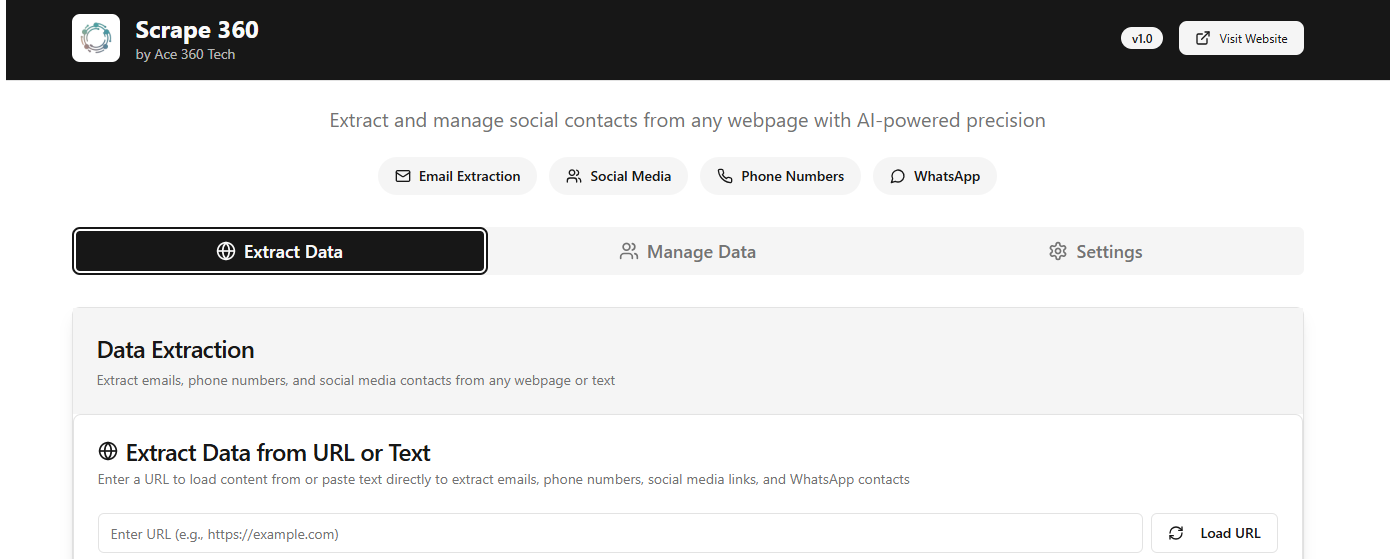Click the by Ace 360 Tech subtitle
Viewport: 1400px width, 560px height.
(186, 54)
